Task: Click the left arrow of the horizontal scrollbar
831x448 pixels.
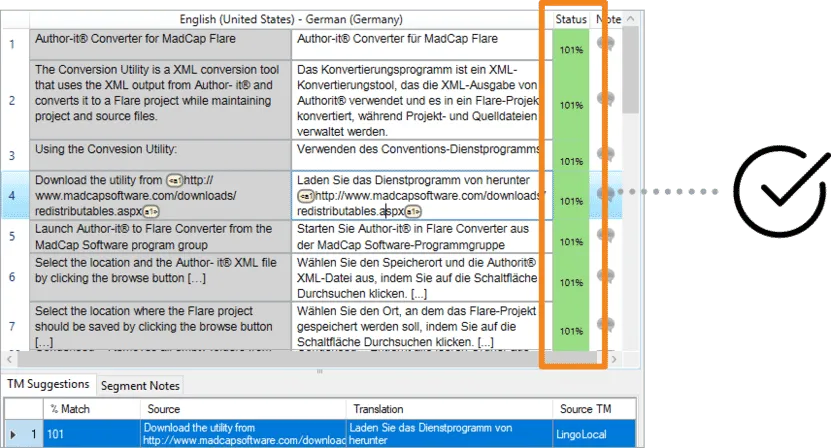Action: click(9, 359)
